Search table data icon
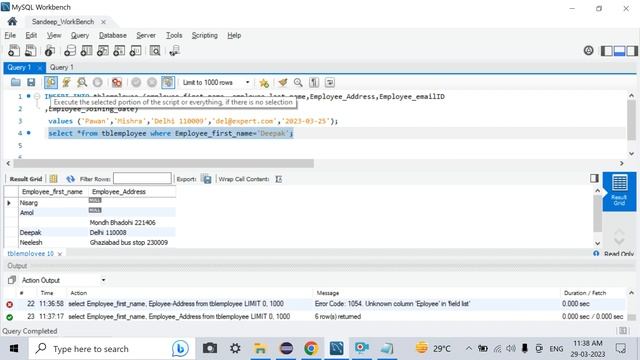The image size is (640, 360). [x=155, y=51]
